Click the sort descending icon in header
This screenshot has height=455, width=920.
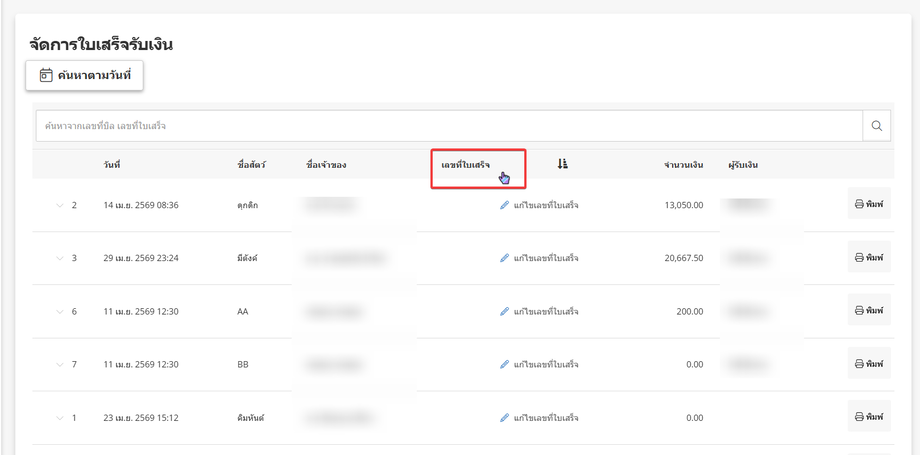[563, 164]
